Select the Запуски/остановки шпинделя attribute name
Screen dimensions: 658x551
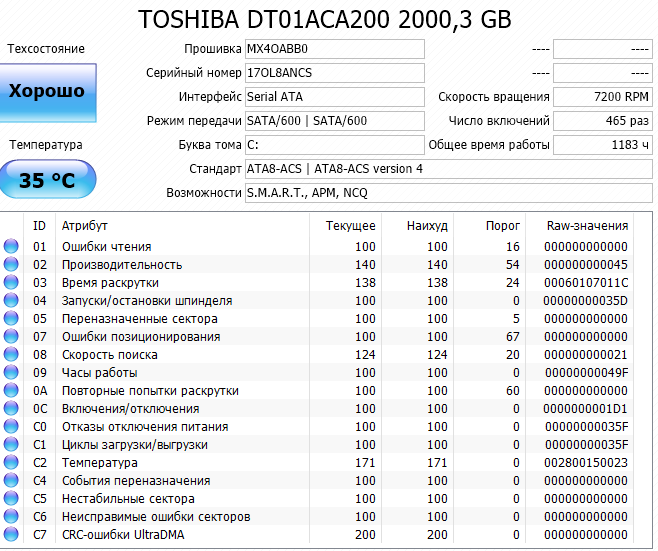147,301
